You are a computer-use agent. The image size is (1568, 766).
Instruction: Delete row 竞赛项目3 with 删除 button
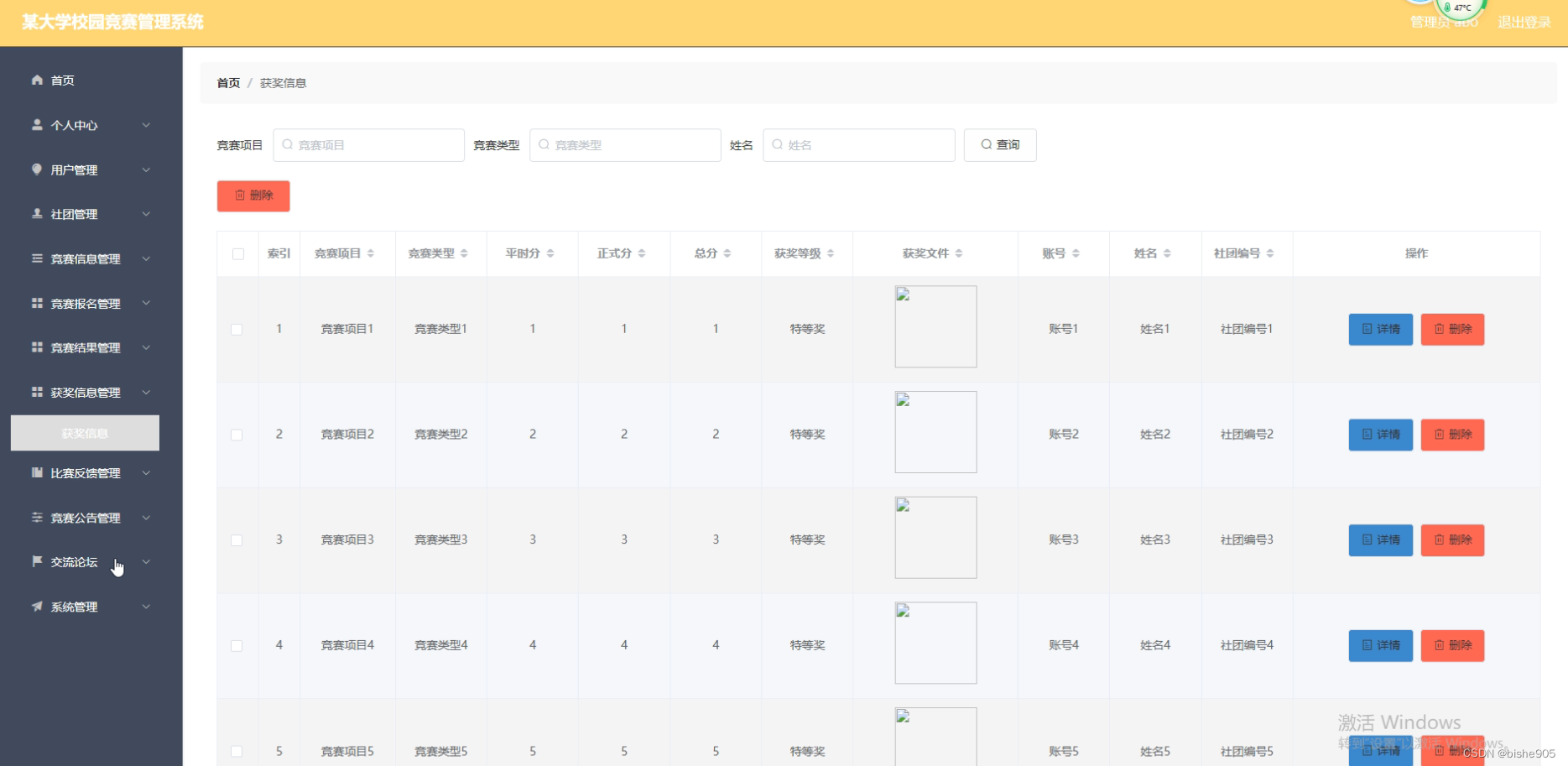click(x=1452, y=540)
